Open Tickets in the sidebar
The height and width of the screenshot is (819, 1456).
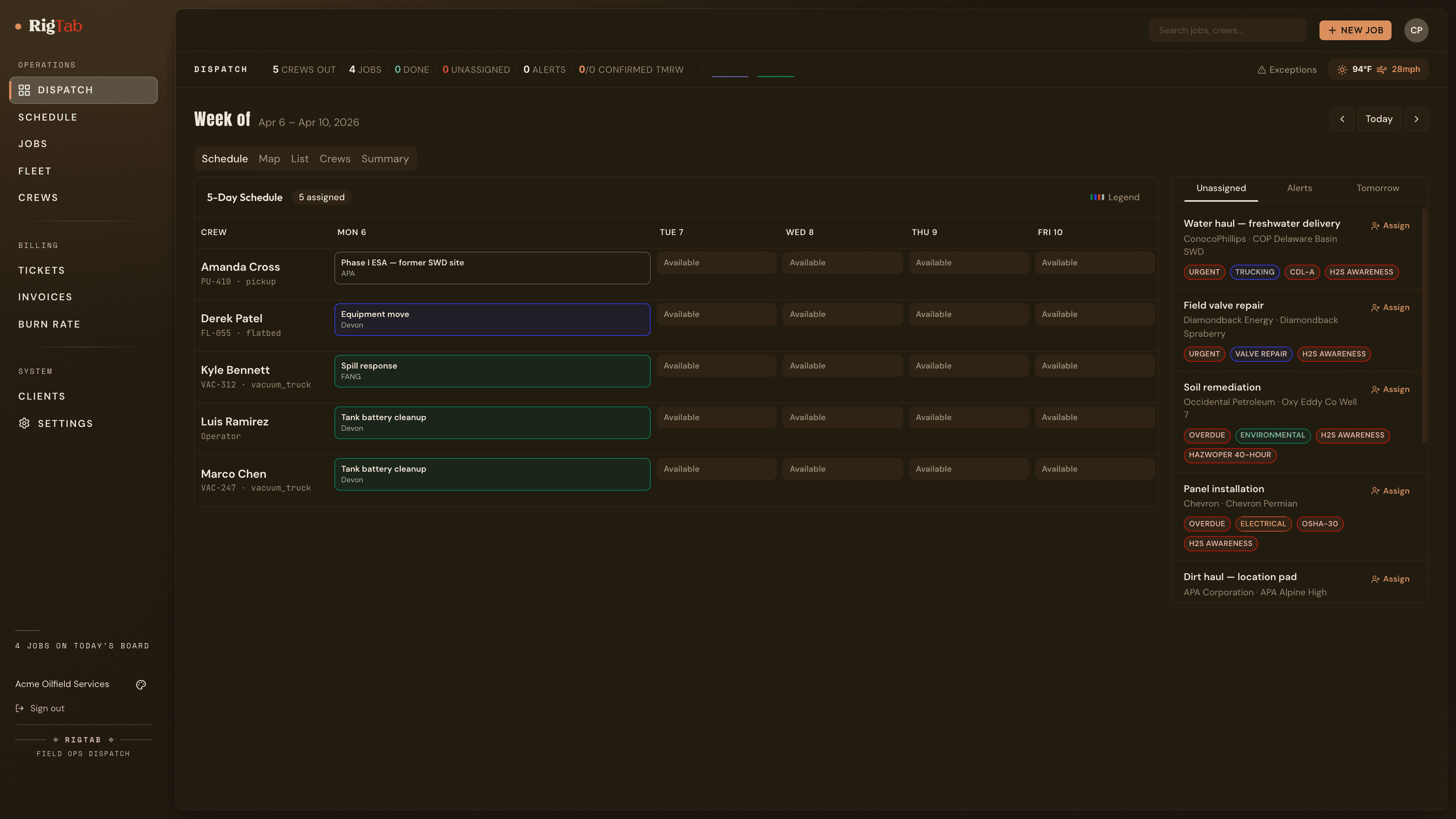pyautogui.click(x=41, y=270)
